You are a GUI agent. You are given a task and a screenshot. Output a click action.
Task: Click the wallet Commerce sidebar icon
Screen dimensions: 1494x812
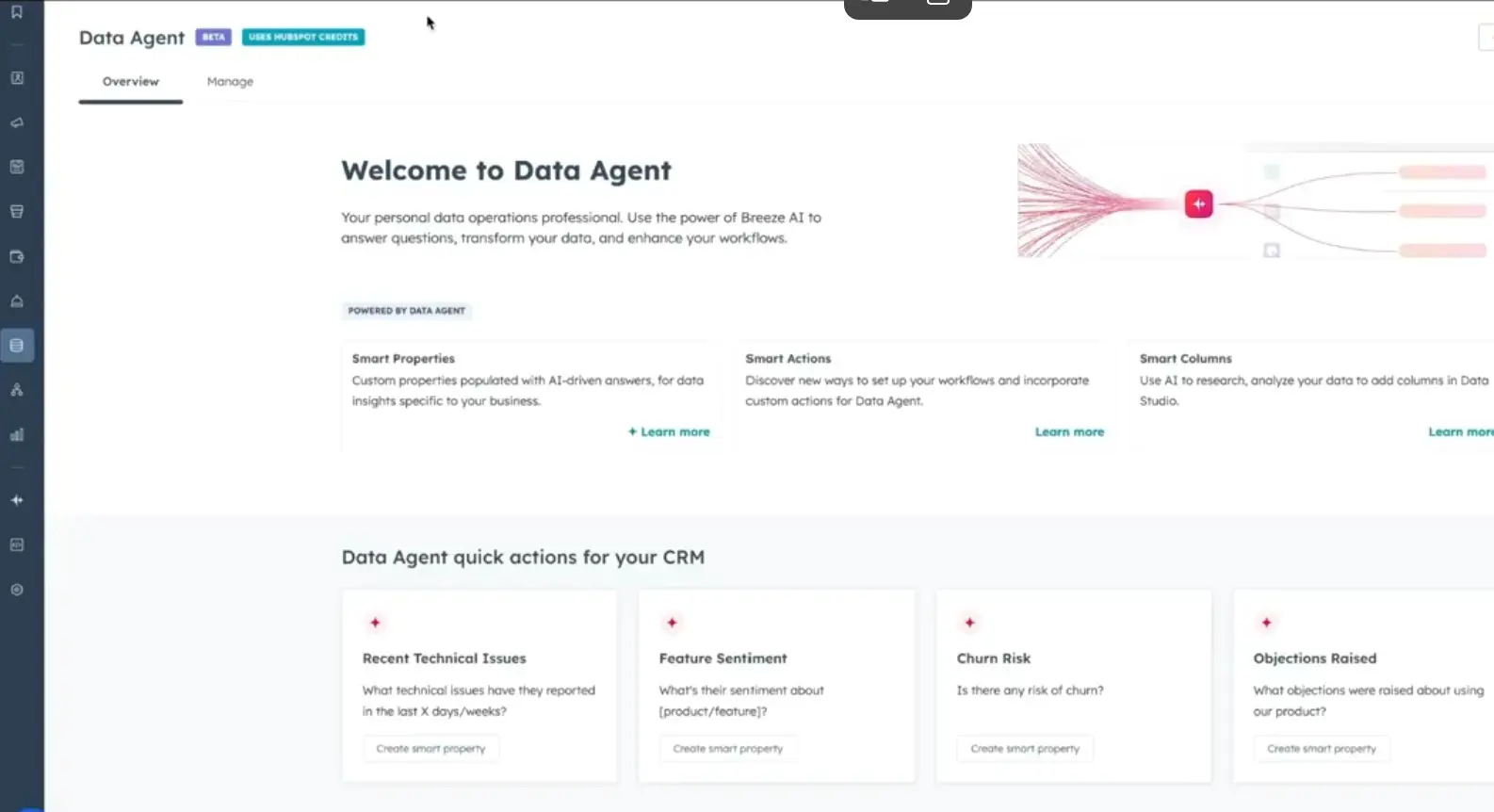pos(17,256)
